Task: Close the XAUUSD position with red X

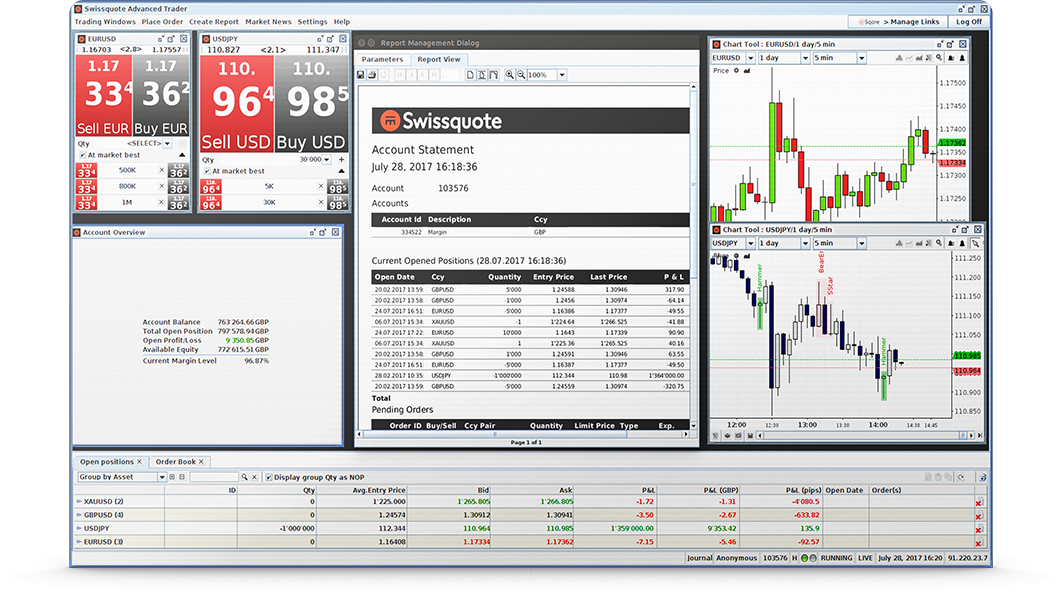Action: tap(979, 503)
